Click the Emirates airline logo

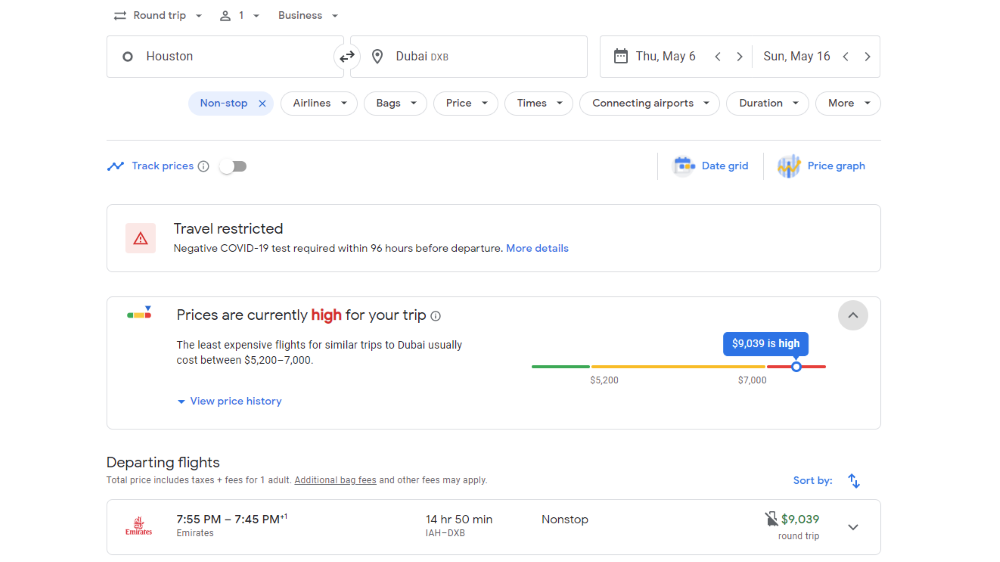138,526
